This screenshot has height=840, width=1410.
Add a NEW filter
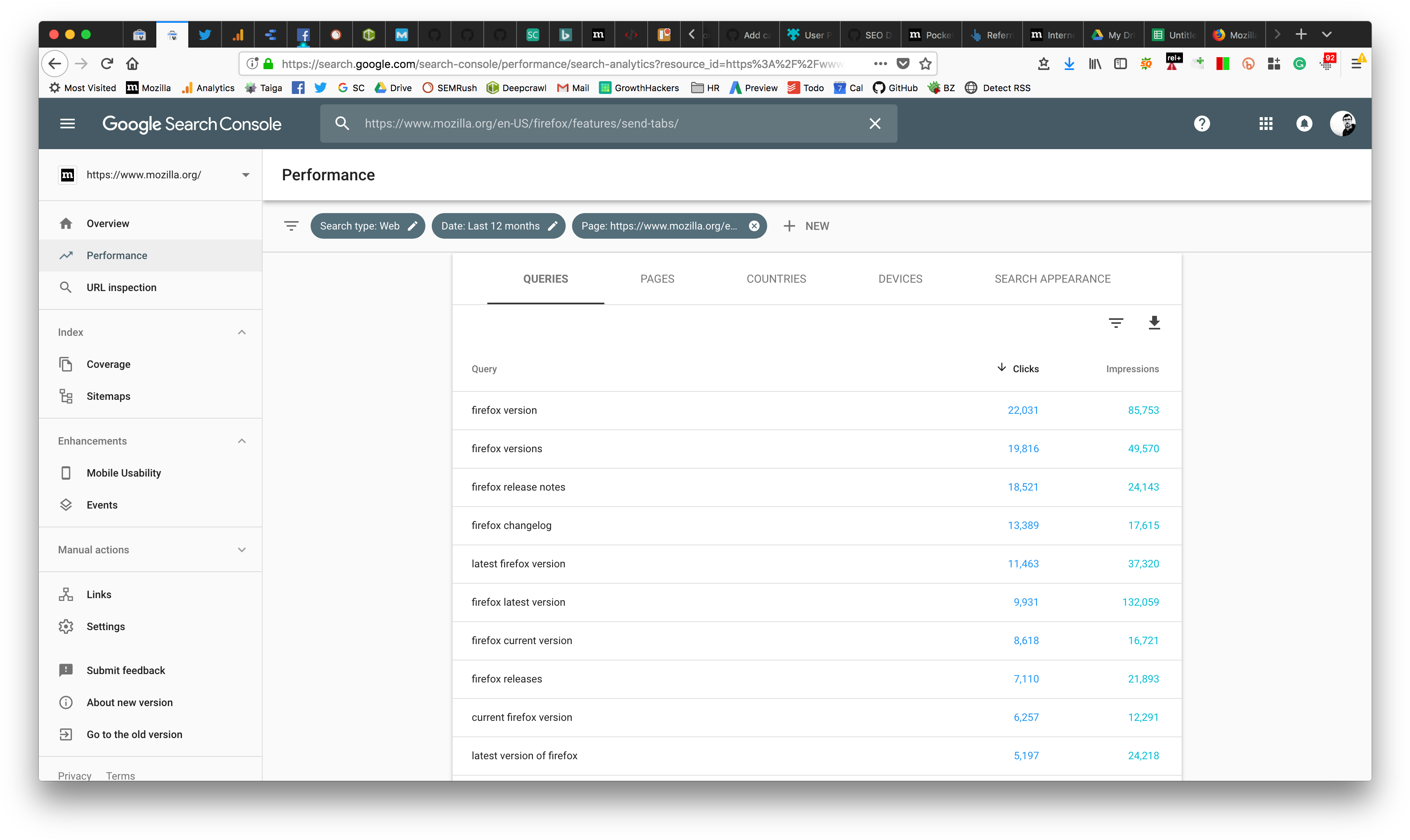point(806,226)
